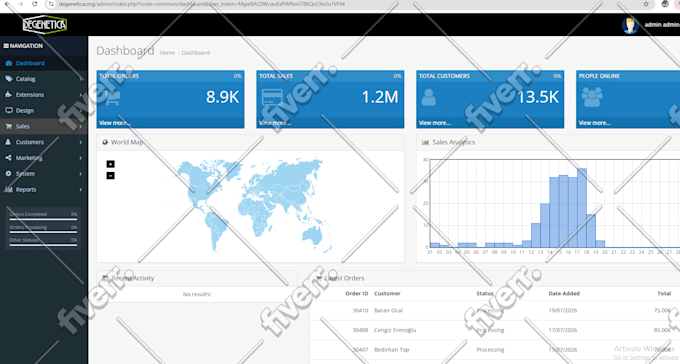Click the World Map globe icon
Screen dimensions: 680x364
tap(105, 142)
